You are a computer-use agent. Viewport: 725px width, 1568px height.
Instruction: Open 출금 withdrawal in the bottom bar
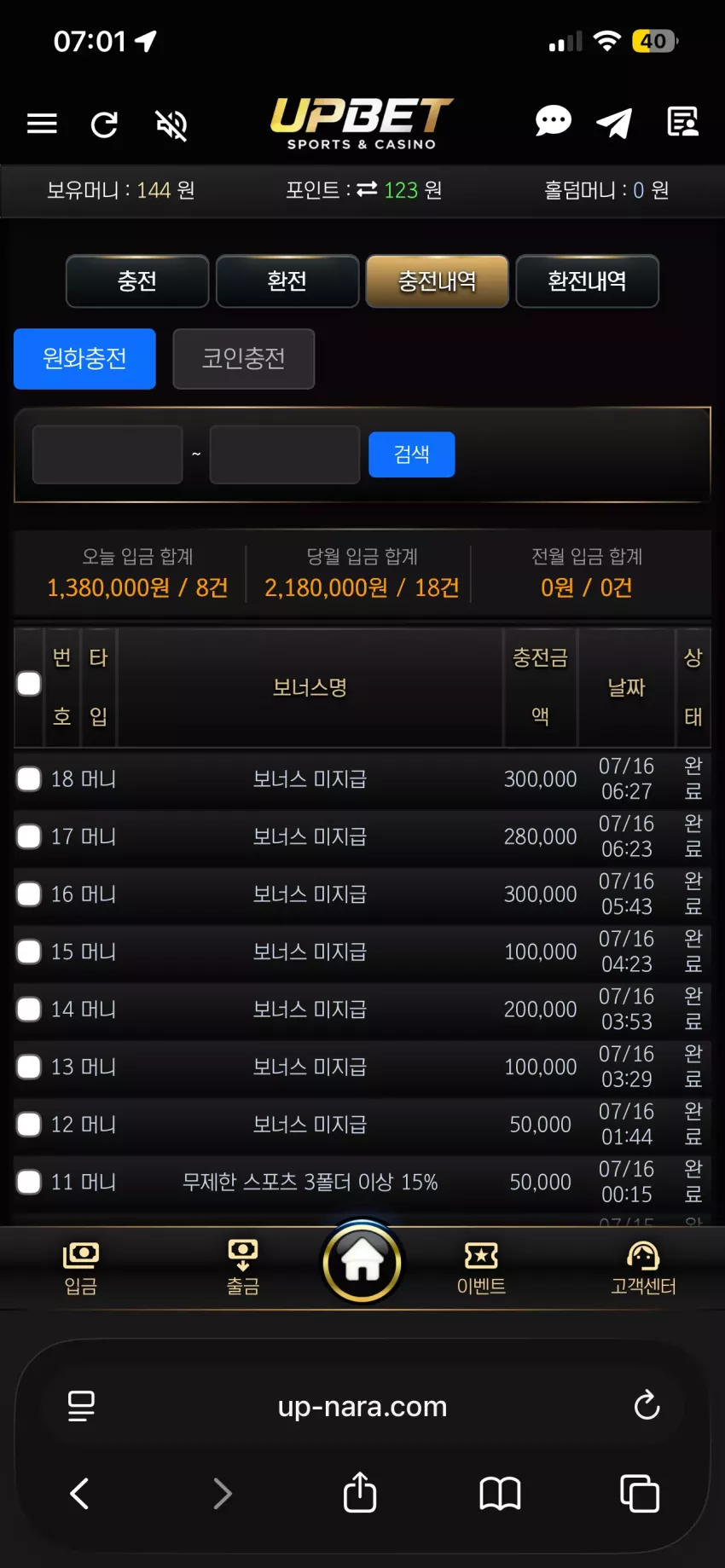(x=243, y=1268)
